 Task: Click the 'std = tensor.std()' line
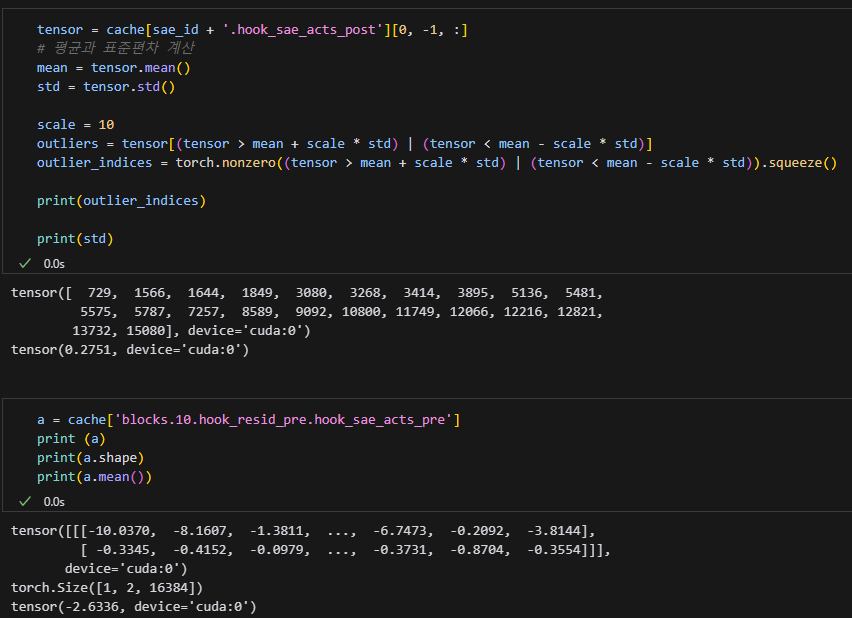[106, 87]
